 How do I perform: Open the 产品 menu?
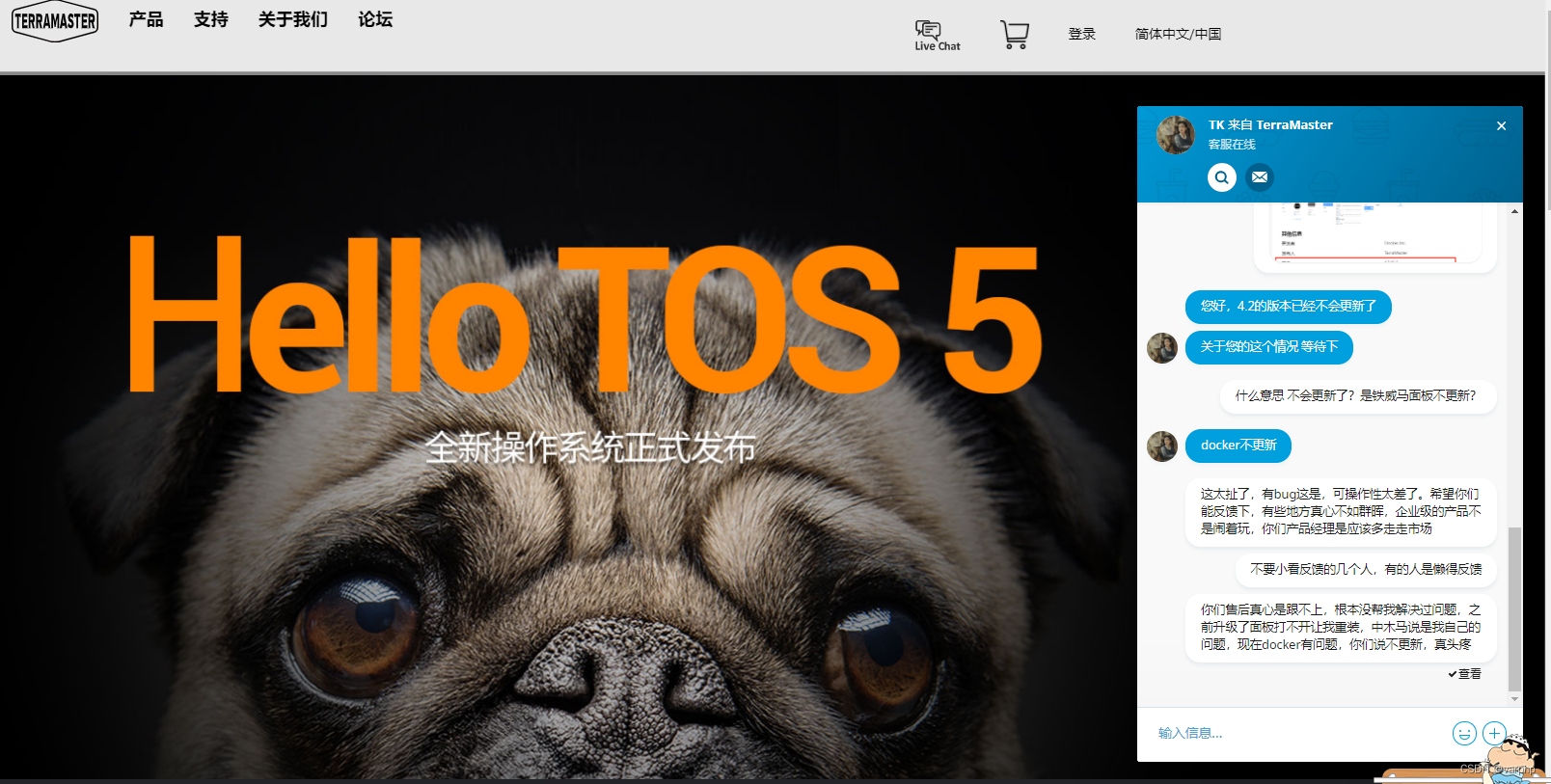pyautogui.click(x=146, y=19)
